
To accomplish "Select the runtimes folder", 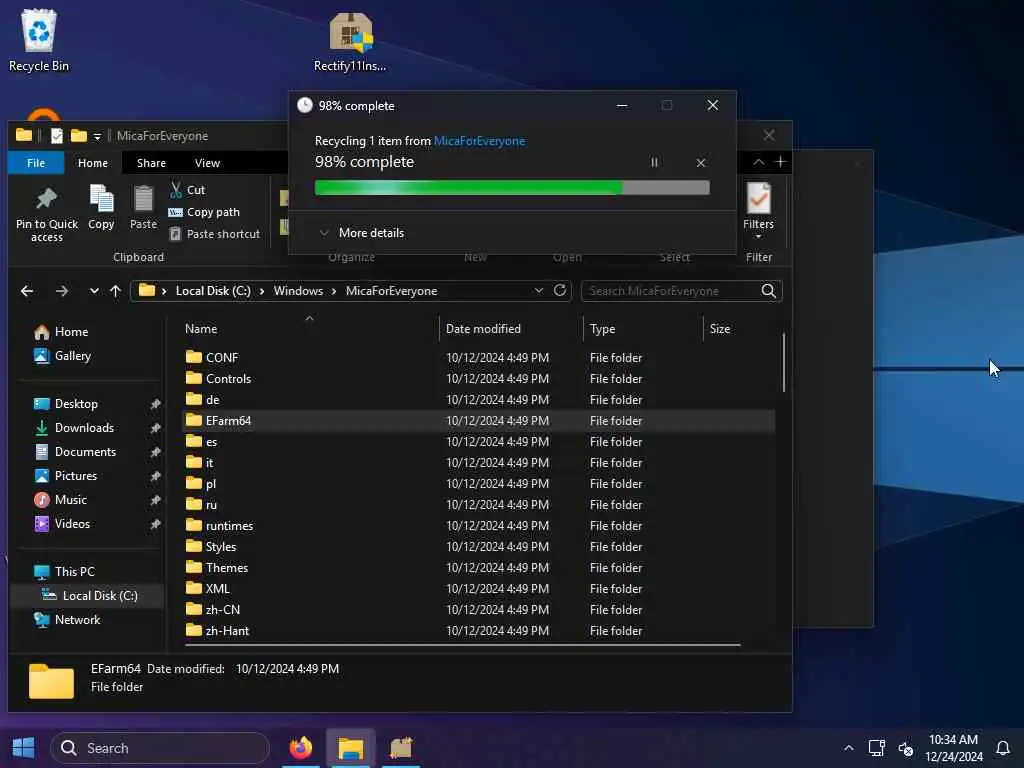I will [x=478, y=526].
